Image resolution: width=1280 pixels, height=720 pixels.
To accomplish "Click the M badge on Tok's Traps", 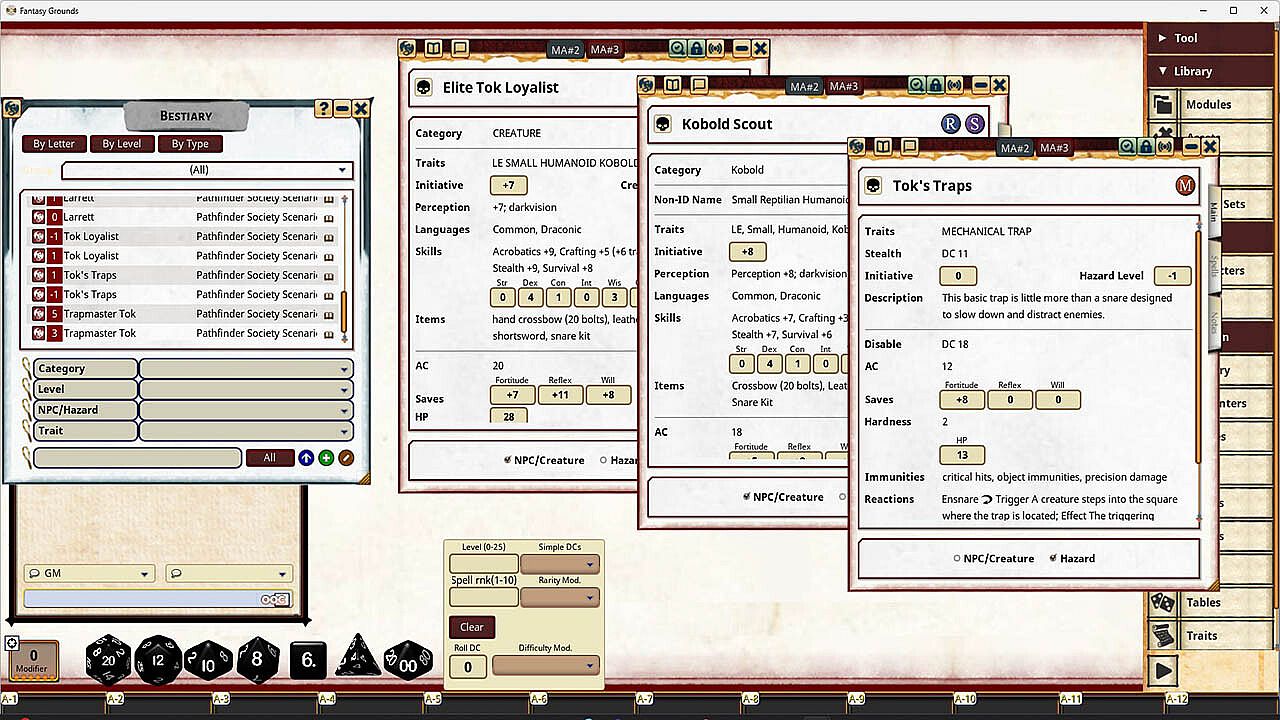I will [x=1185, y=186].
